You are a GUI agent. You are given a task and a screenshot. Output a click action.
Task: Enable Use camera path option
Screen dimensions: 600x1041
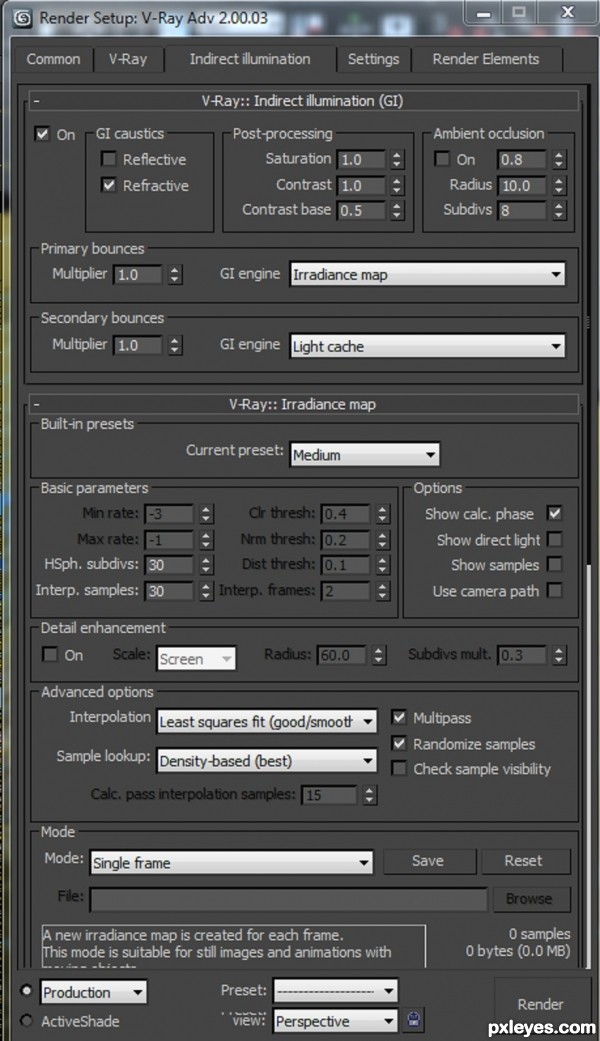point(554,590)
